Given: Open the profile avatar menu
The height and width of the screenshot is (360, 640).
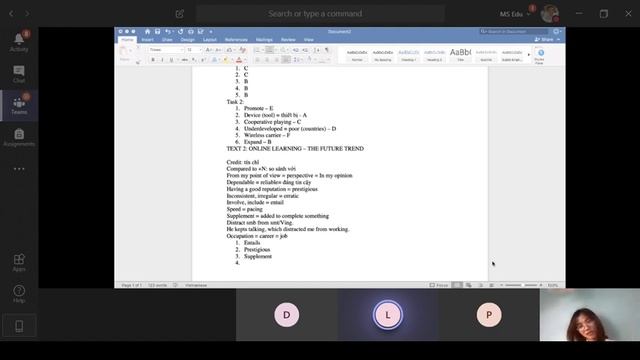Looking at the screenshot, I should tap(549, 13).
